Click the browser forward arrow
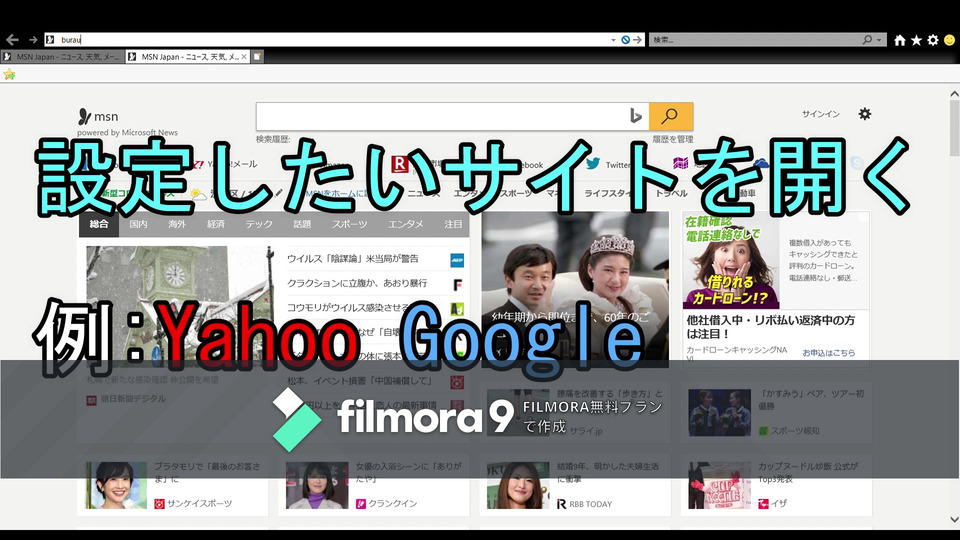The height and width of the screenshot is (540, 960). point(33,40)
